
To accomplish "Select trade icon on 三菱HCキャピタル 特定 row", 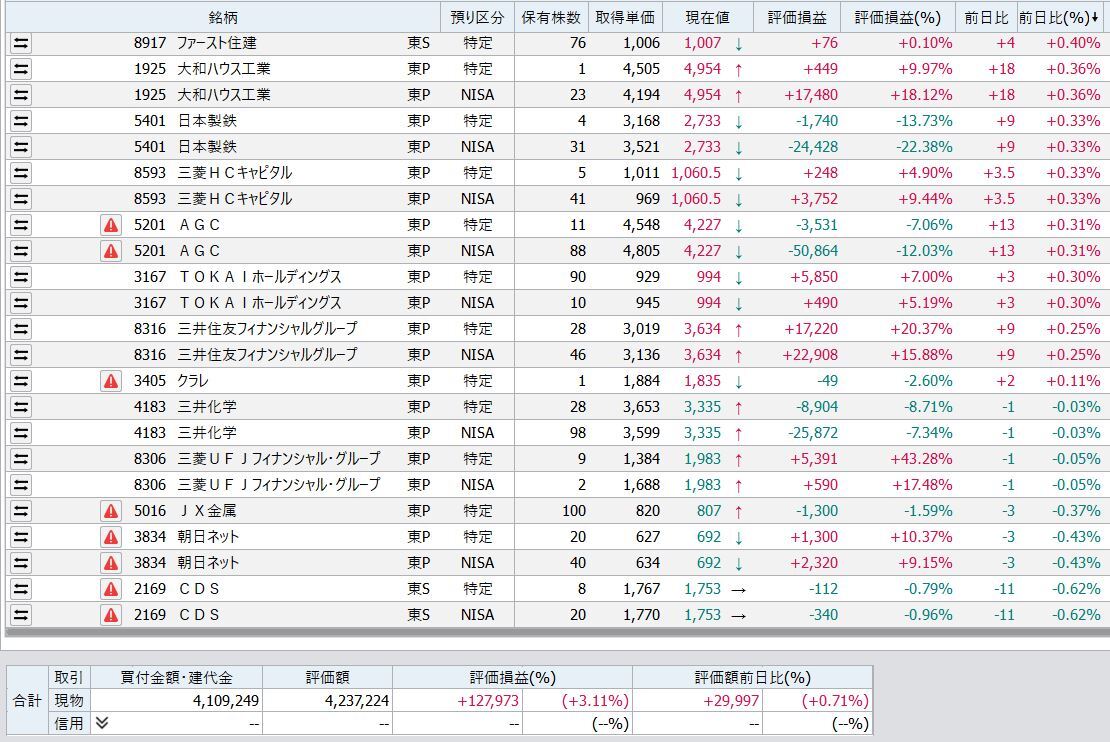I will [21, 173].
